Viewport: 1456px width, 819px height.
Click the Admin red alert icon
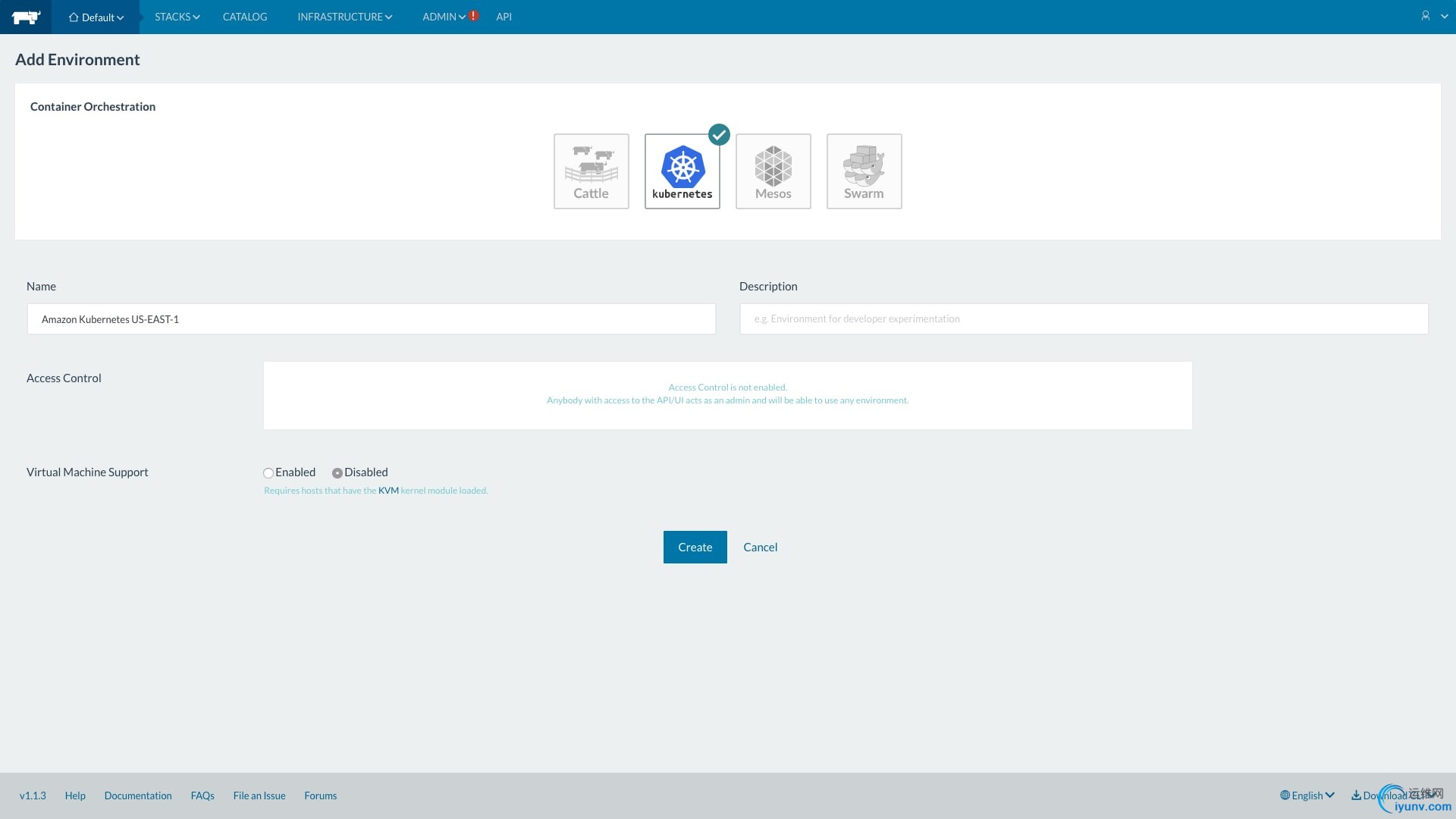point(474,16)
